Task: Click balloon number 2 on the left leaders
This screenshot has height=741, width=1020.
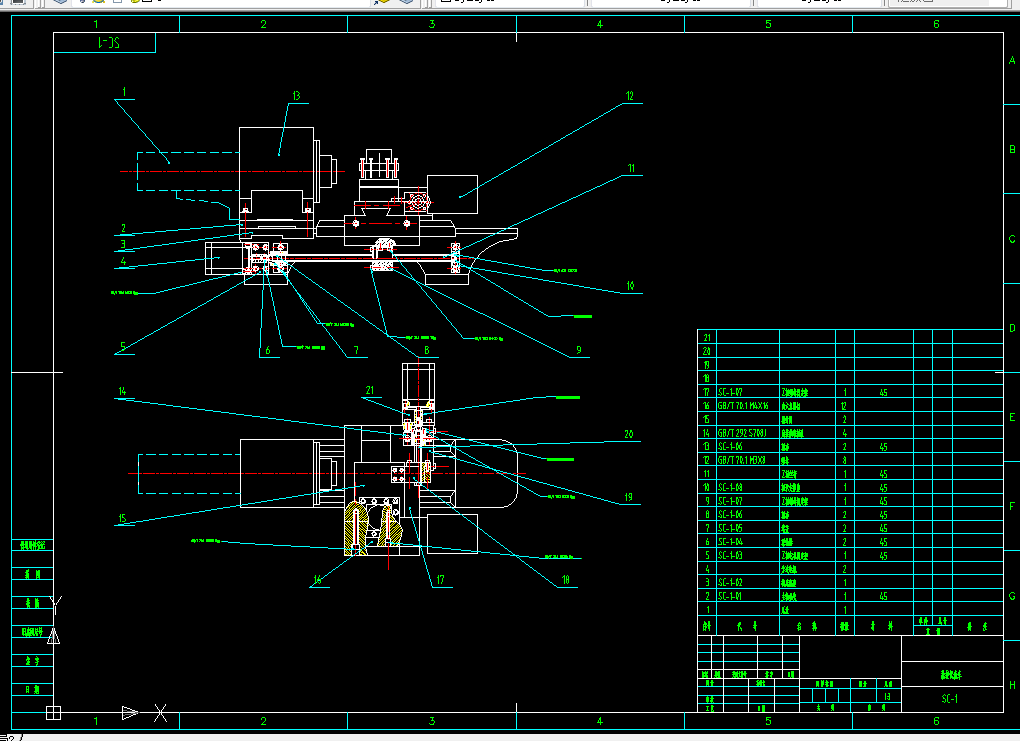Action: click(124, 228)
